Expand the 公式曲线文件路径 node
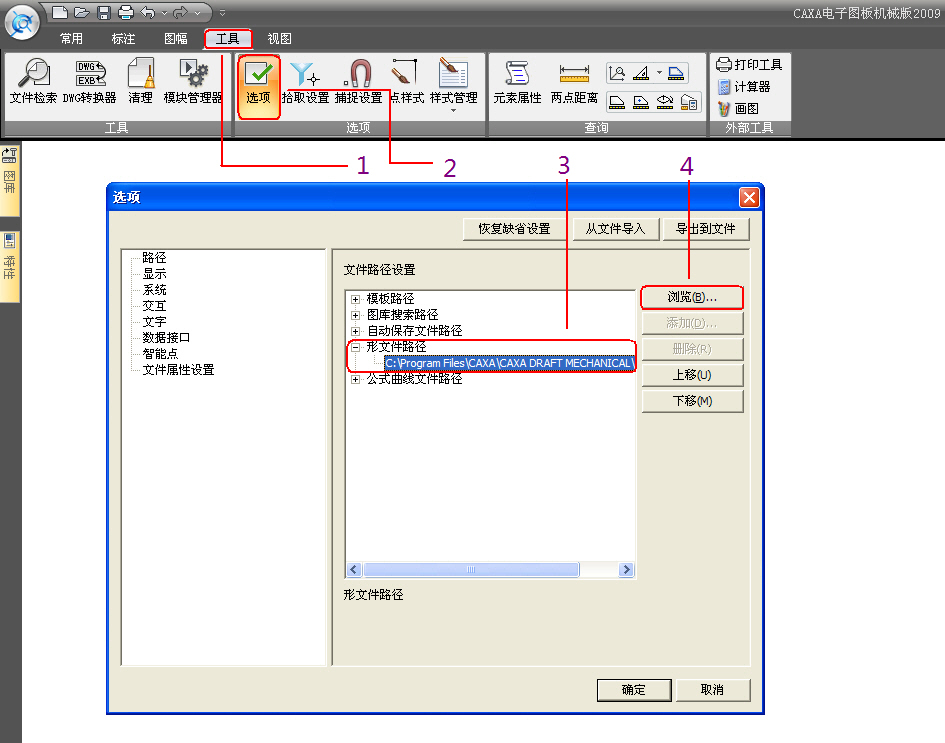The image size is (945, 743). 355,379
